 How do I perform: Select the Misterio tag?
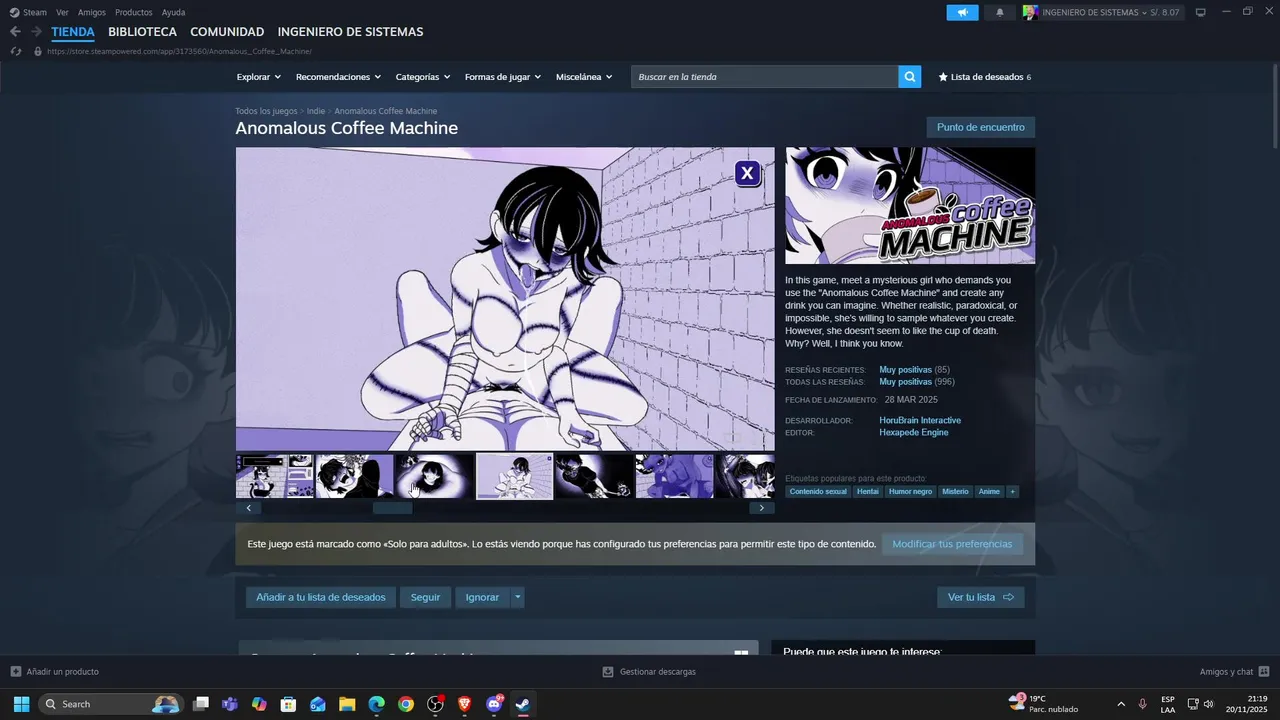955,492
